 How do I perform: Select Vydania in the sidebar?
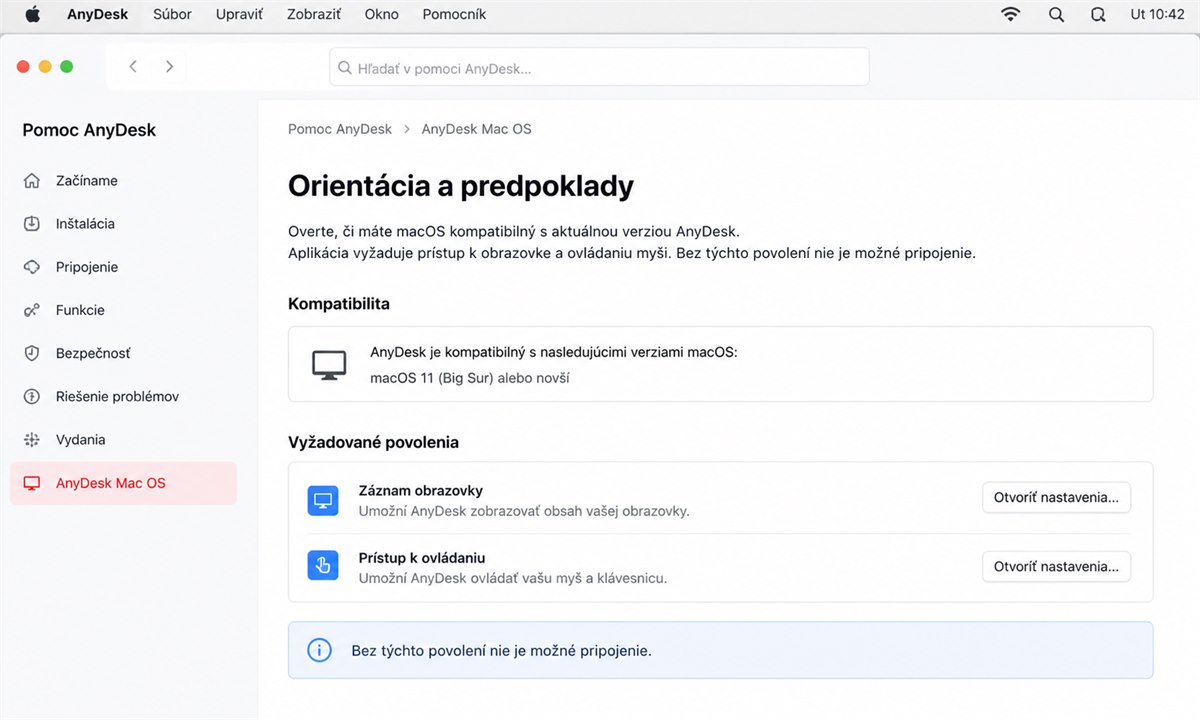pos(123,439)
